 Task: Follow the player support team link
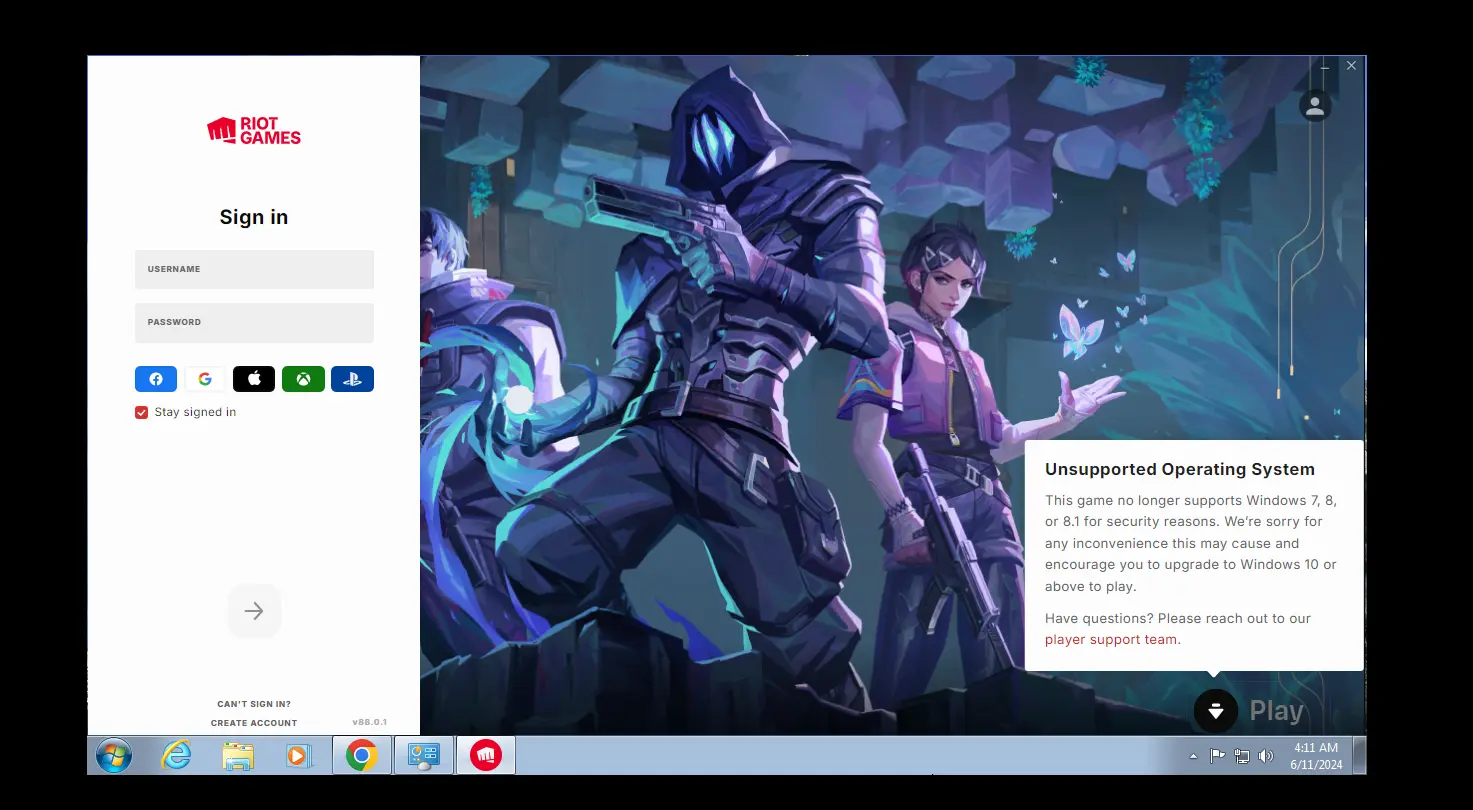(1111, 640)
